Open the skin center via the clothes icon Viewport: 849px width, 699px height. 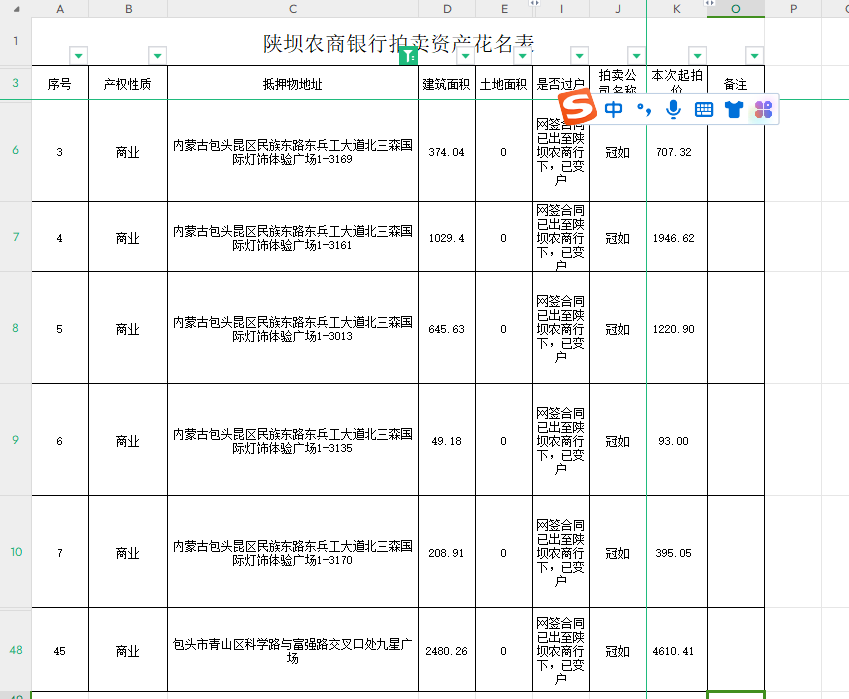[x=735, y=108]
